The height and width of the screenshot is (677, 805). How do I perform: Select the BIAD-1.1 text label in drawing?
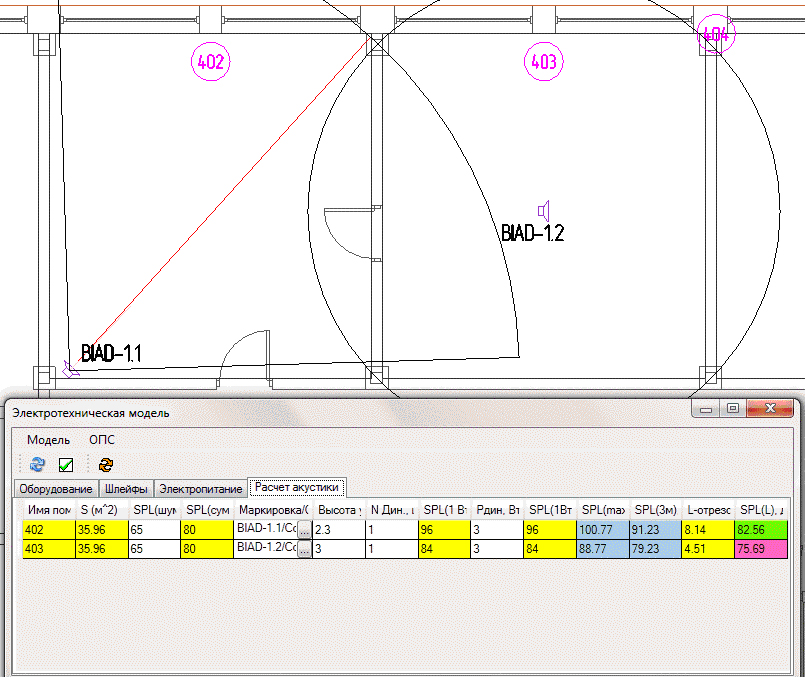coord(111,353)
